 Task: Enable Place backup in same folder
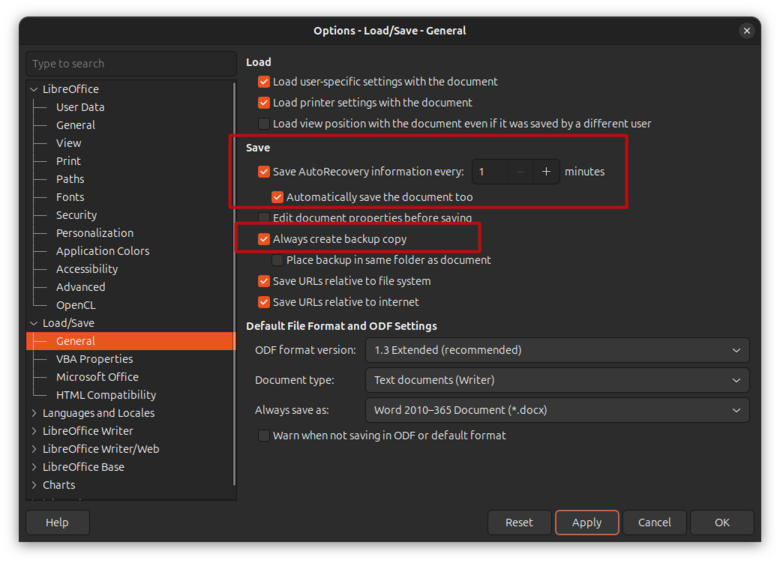[277, 260]
